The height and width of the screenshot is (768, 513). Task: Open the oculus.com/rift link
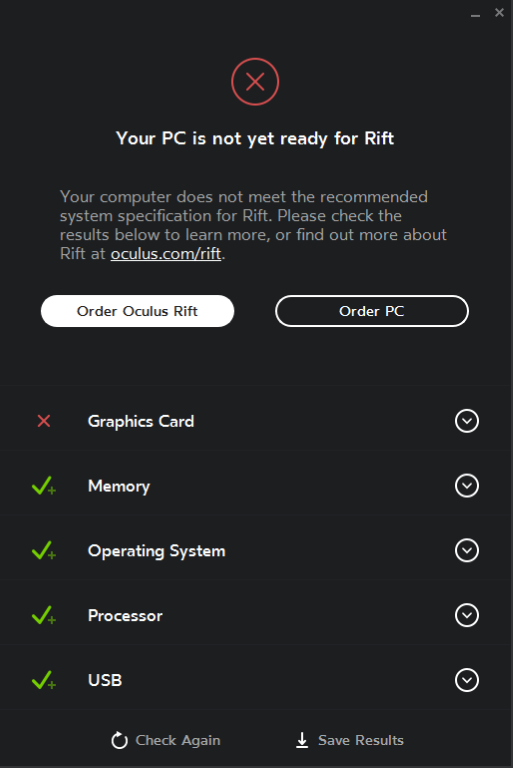coord(166,254)
